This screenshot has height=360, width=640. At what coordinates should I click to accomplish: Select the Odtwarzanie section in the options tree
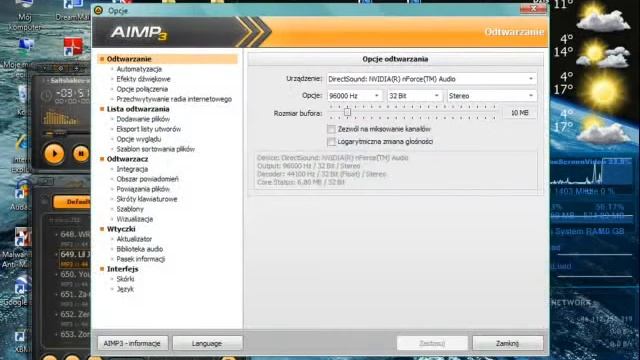167,59
